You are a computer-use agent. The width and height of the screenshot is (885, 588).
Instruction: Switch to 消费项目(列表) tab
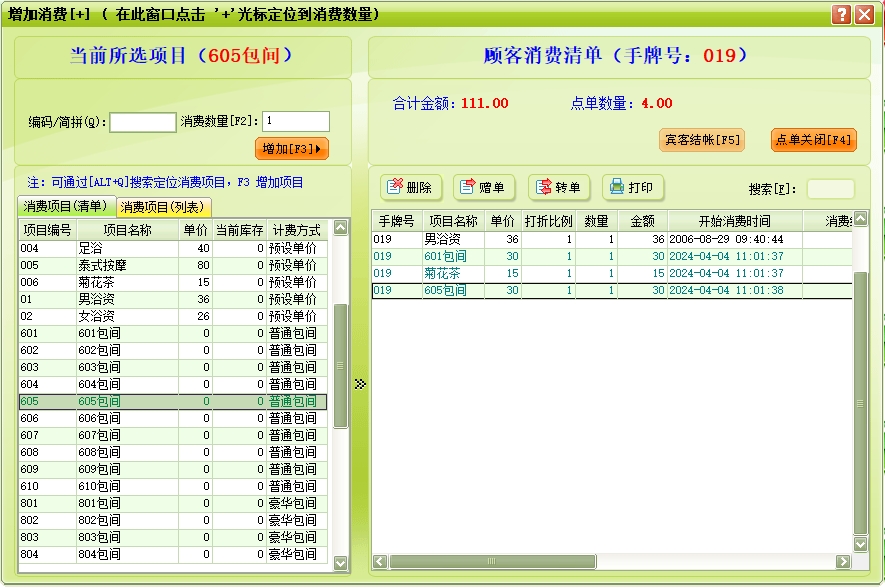(162, 207)
